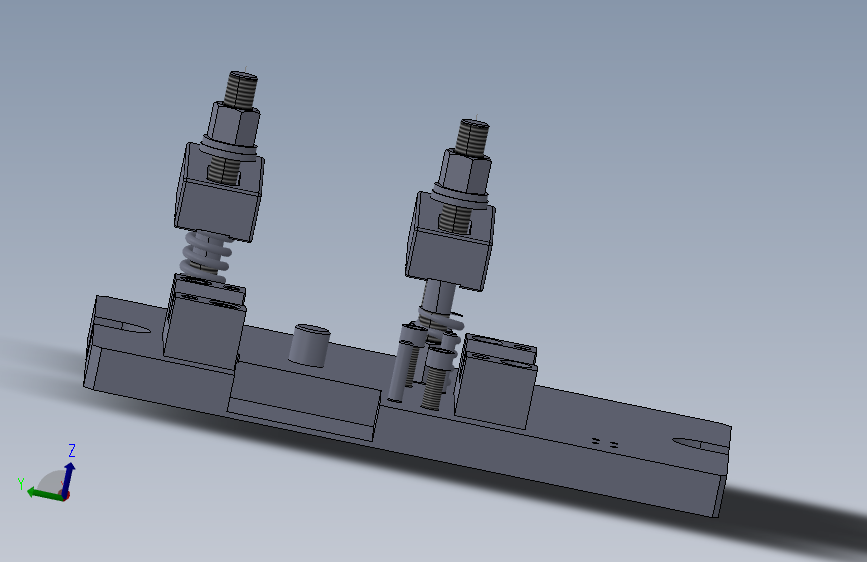Pick the raised rectangular pad on the base front

click(x=305, y=402)
